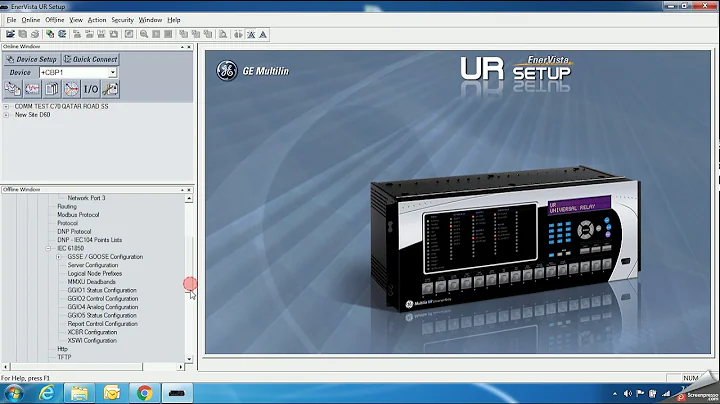Open the File menu
This screenshot has width=720, height=404.
[x=11, y=20]
